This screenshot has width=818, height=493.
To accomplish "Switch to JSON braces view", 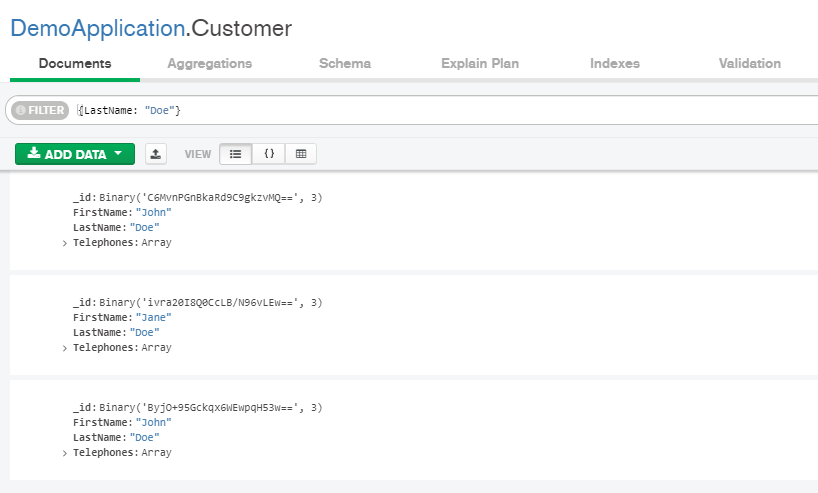I will pos(269,154).
